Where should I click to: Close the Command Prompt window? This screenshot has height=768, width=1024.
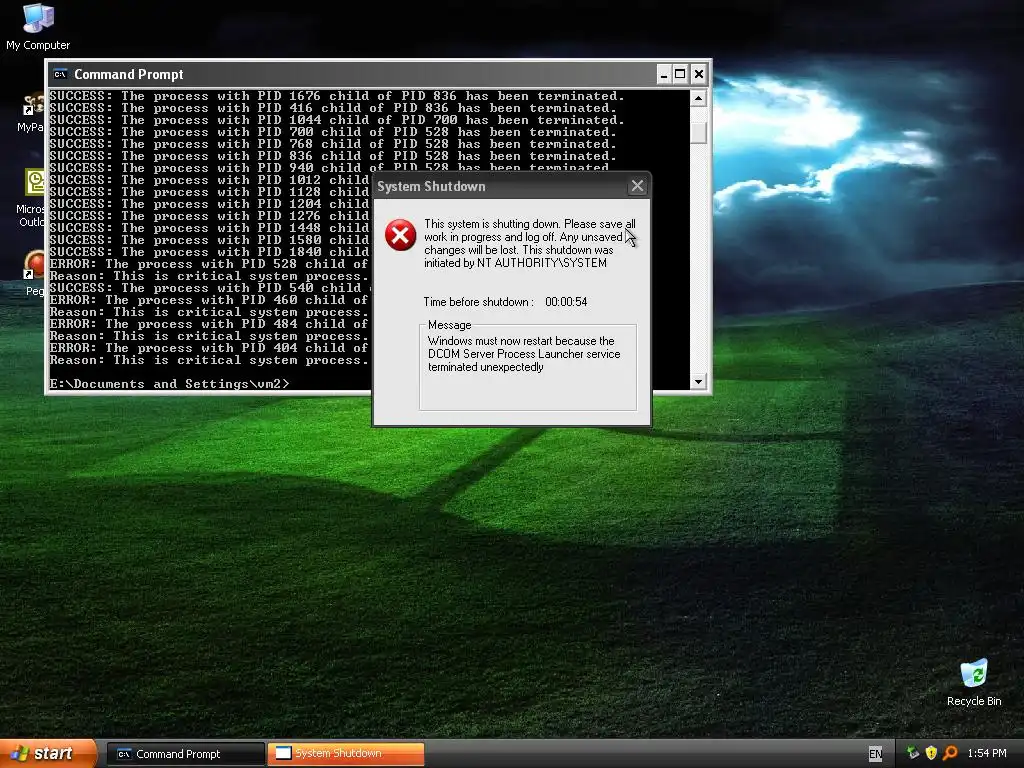(x=698, y=74)
